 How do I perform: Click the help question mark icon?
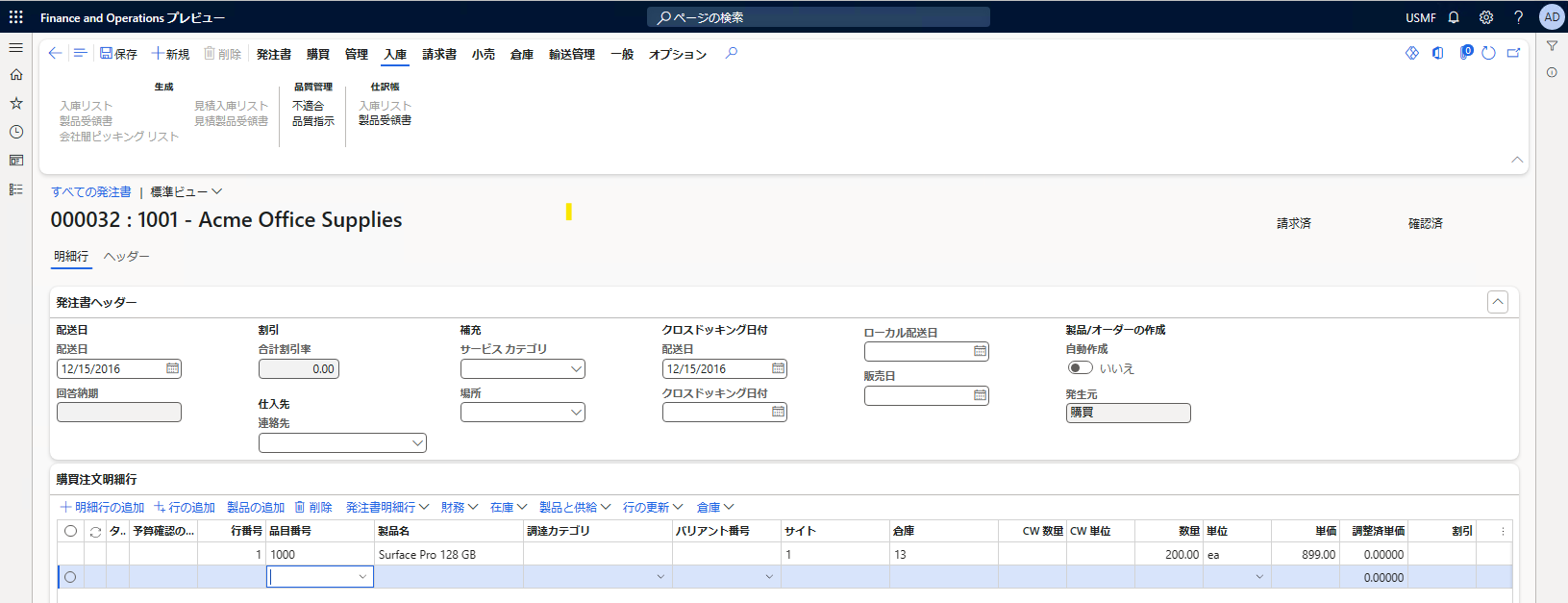(x=1518, y=17)
